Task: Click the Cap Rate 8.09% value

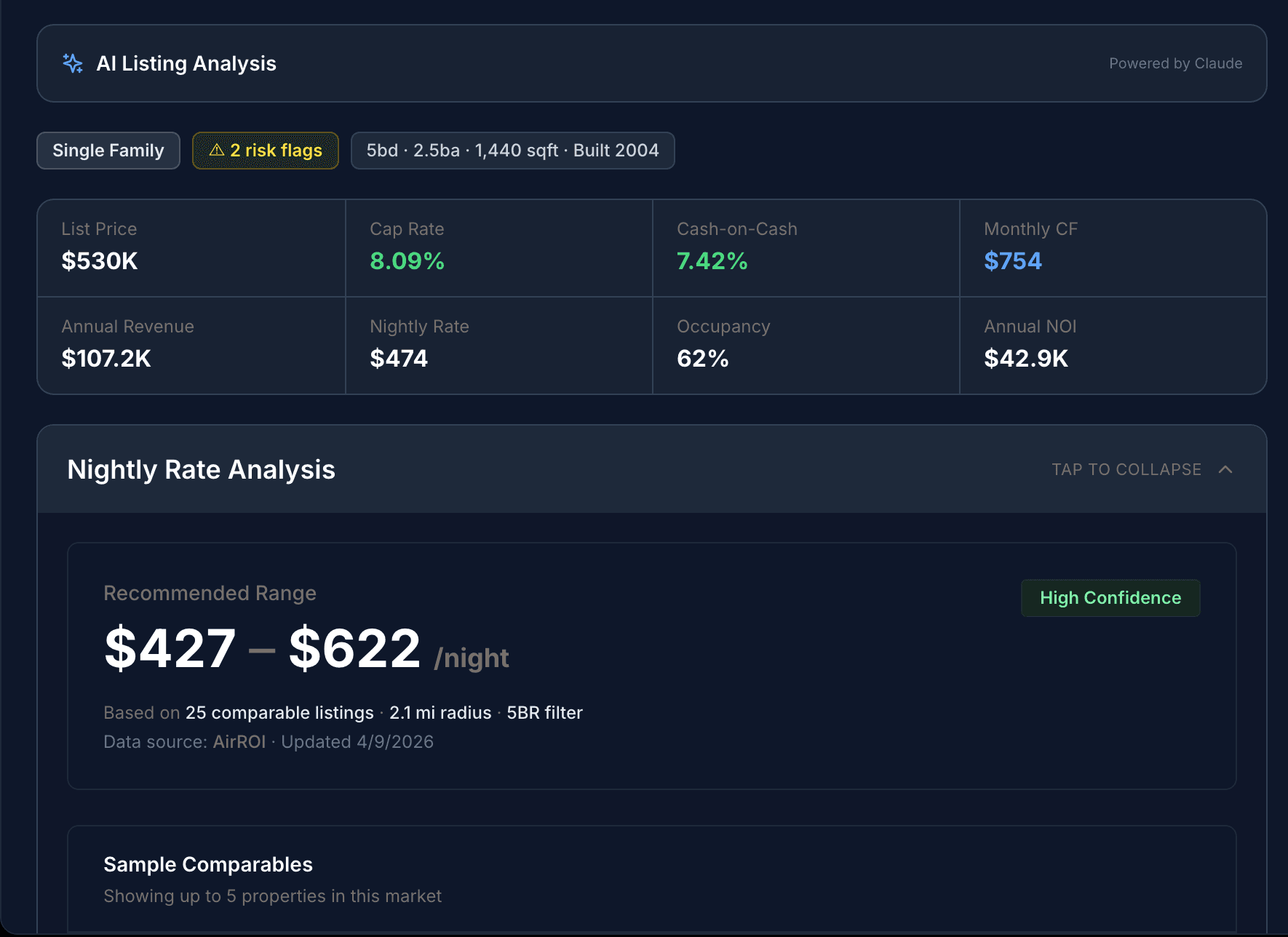Action: click(407, 261)
